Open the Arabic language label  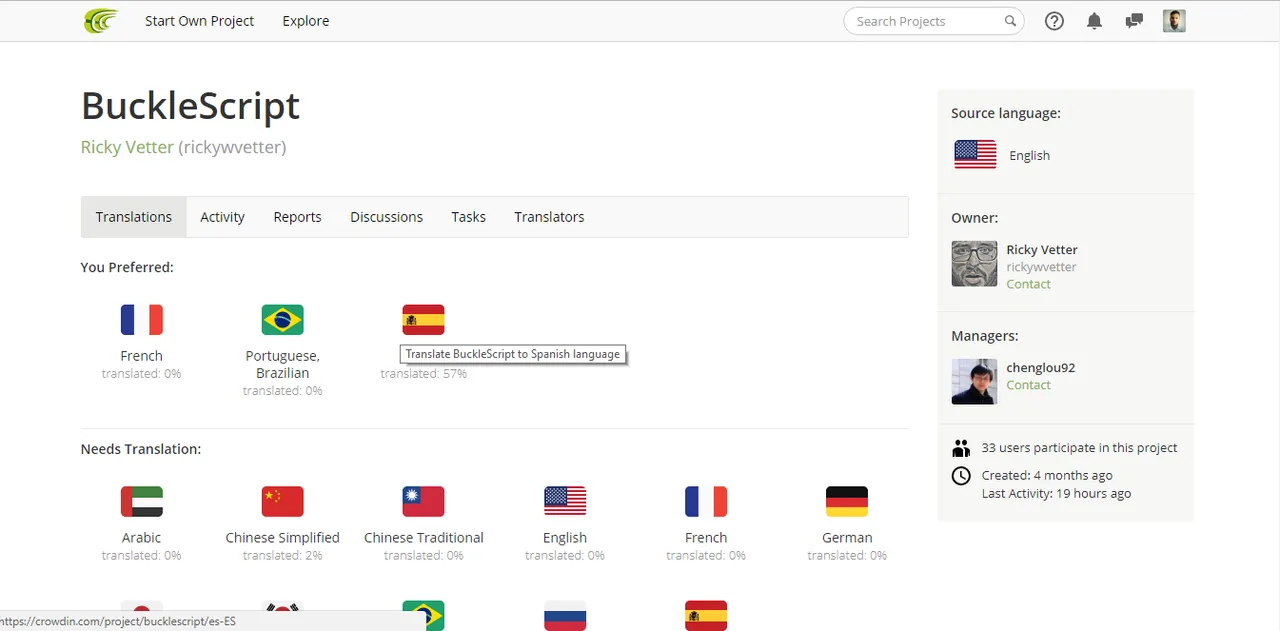tap(141, 538)
